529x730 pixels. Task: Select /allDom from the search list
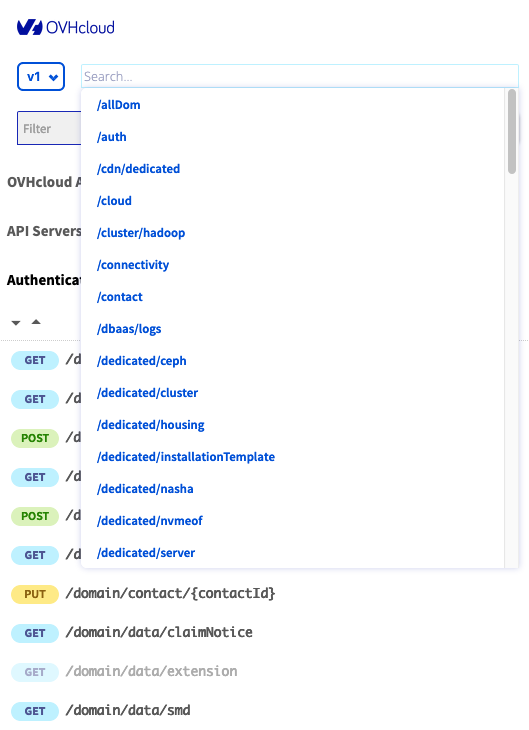coord(118,105)
